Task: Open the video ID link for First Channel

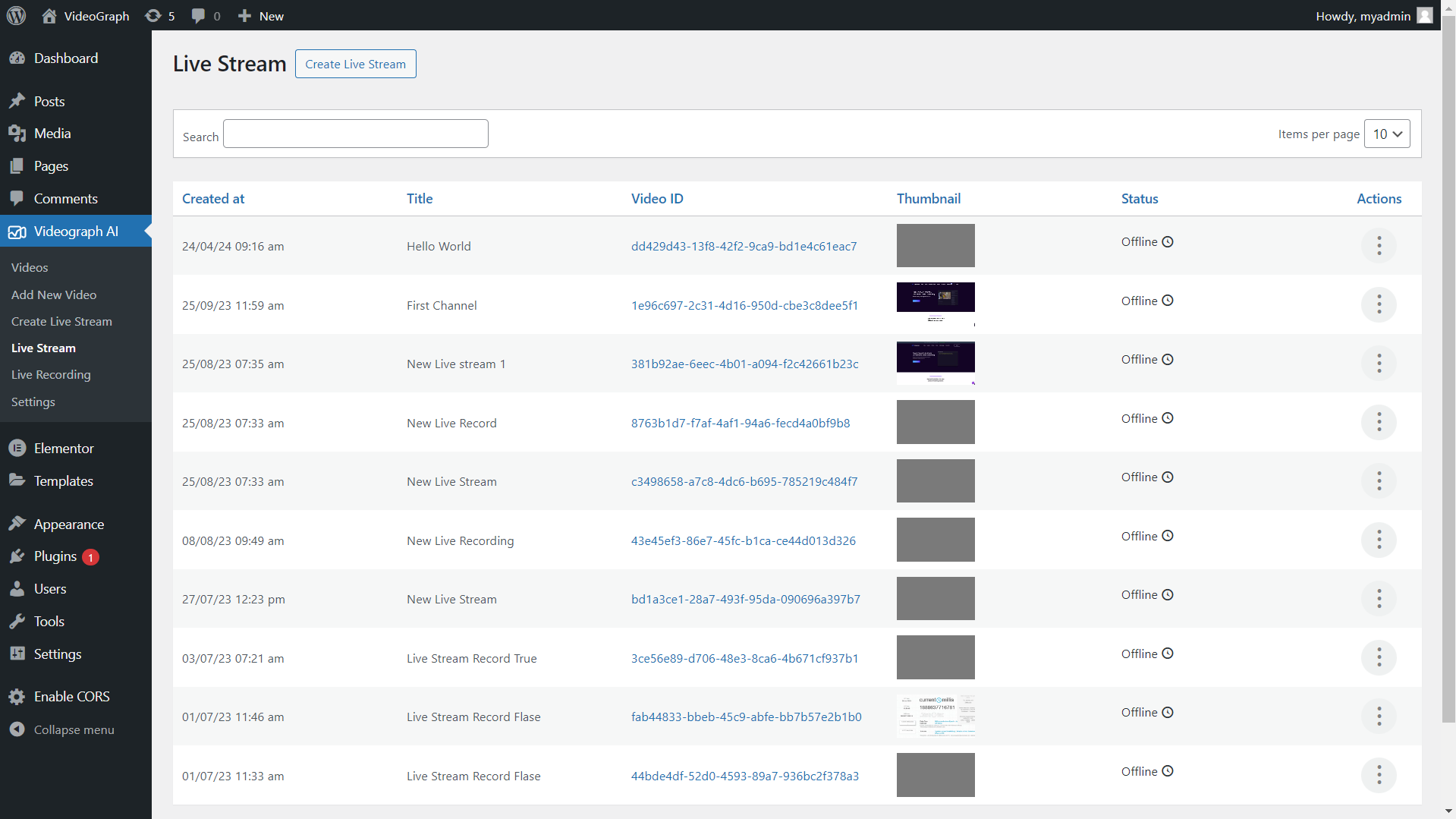Action: pyautogui.click(x=744, y=305)
